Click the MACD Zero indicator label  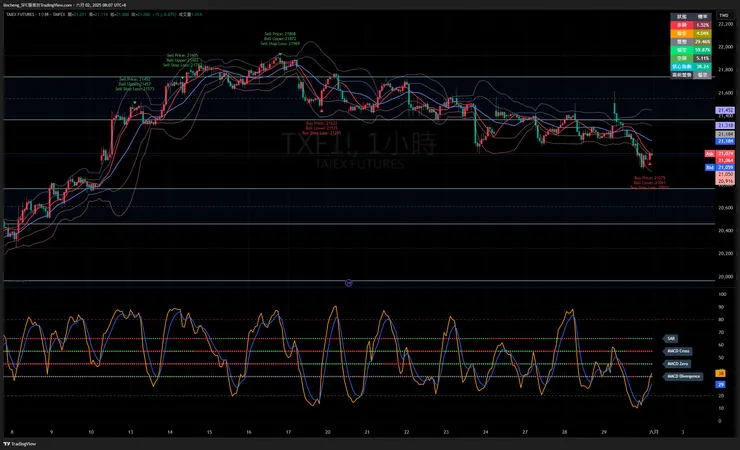pyautogui.click(x=678, y=364)
